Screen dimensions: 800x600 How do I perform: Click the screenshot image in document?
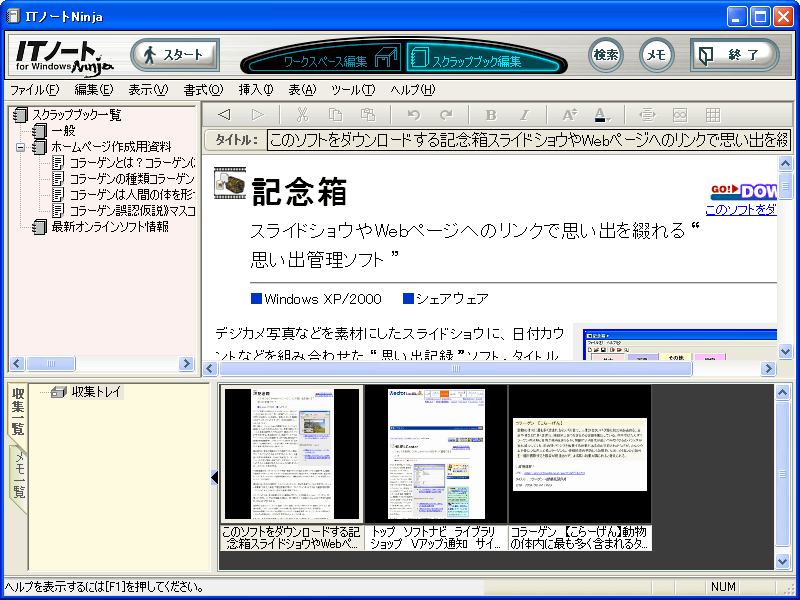(680, 344)
